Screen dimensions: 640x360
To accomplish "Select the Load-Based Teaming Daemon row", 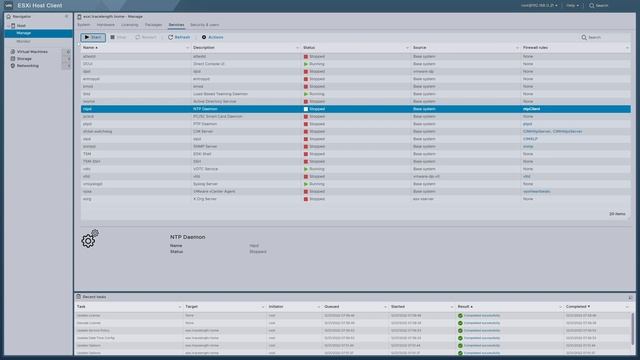I will pos(356,94).
